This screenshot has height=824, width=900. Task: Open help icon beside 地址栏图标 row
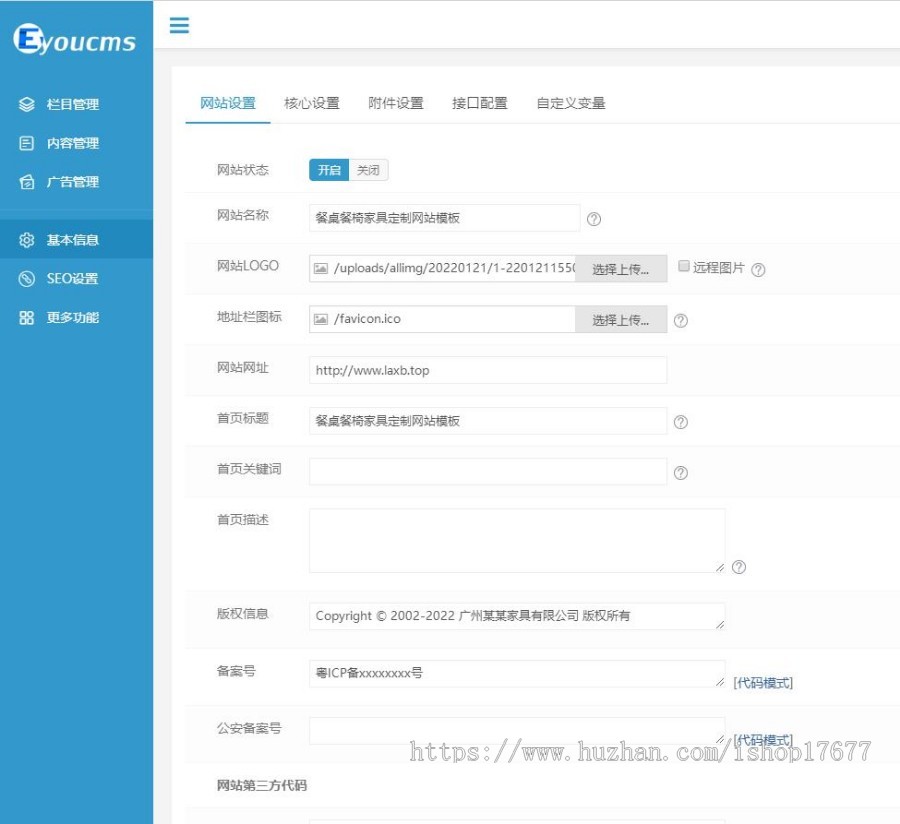pyautogui.click(x=681, y=320)
